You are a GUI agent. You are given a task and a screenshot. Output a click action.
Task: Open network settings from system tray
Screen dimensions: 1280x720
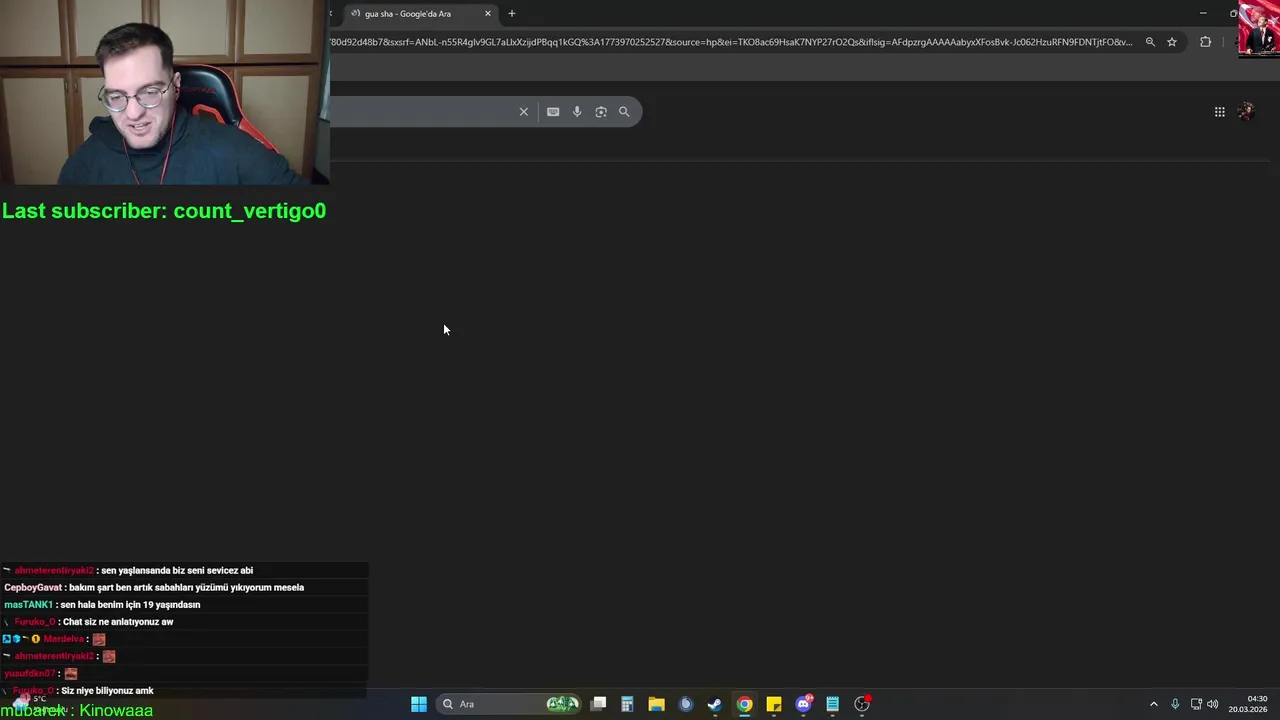[1196, 704]
